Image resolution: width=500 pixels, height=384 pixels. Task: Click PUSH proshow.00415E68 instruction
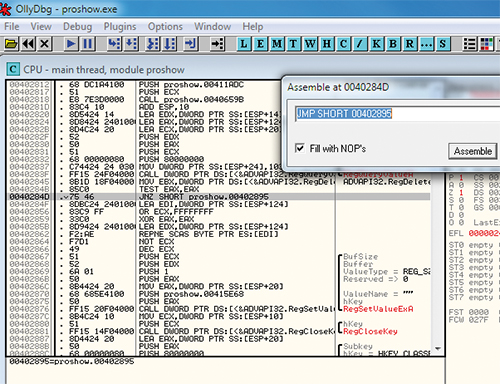tap(191, 294)
